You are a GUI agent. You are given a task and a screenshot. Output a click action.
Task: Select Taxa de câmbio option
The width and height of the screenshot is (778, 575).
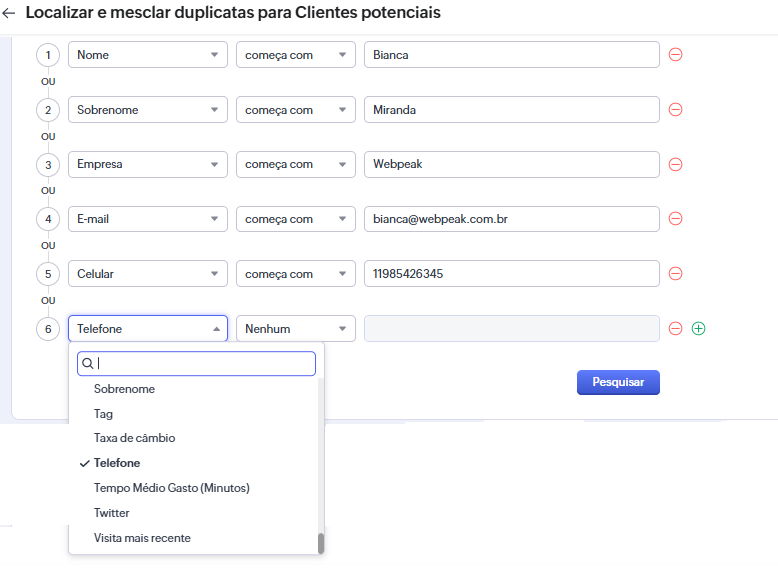134,438
